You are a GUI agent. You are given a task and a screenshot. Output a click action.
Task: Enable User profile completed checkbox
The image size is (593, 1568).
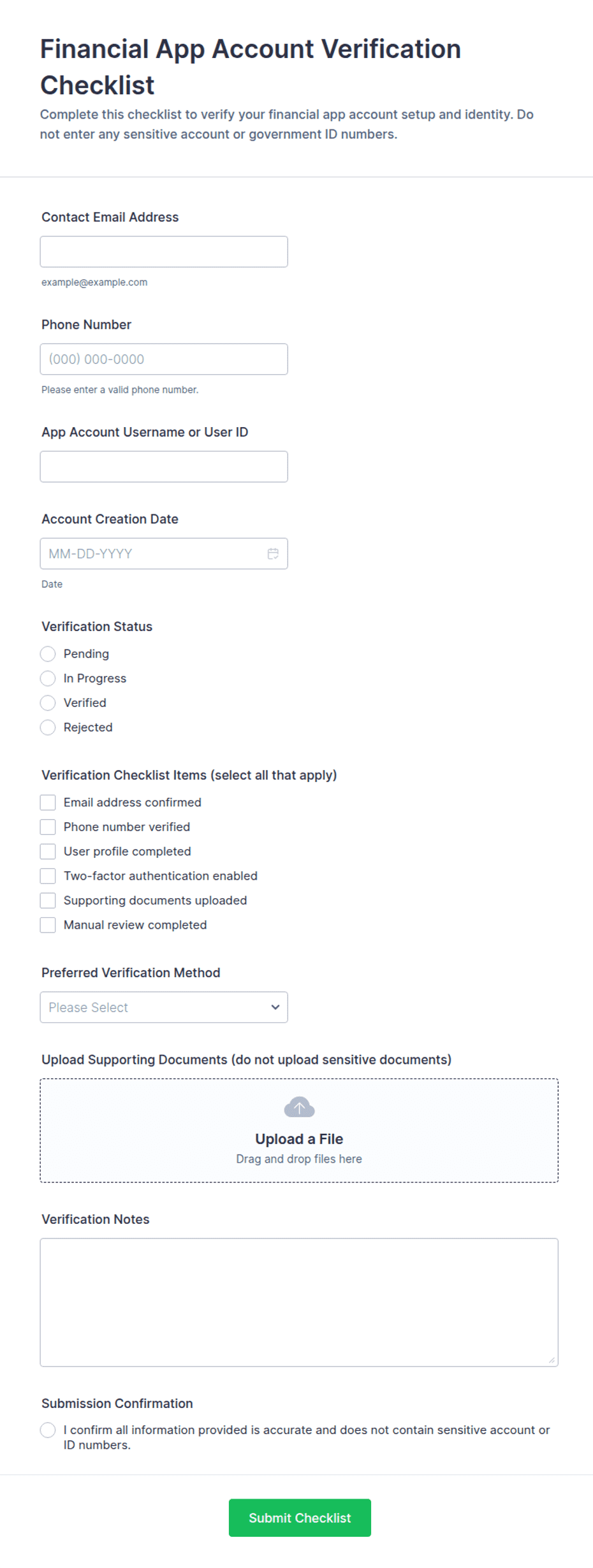coord(48,852)
